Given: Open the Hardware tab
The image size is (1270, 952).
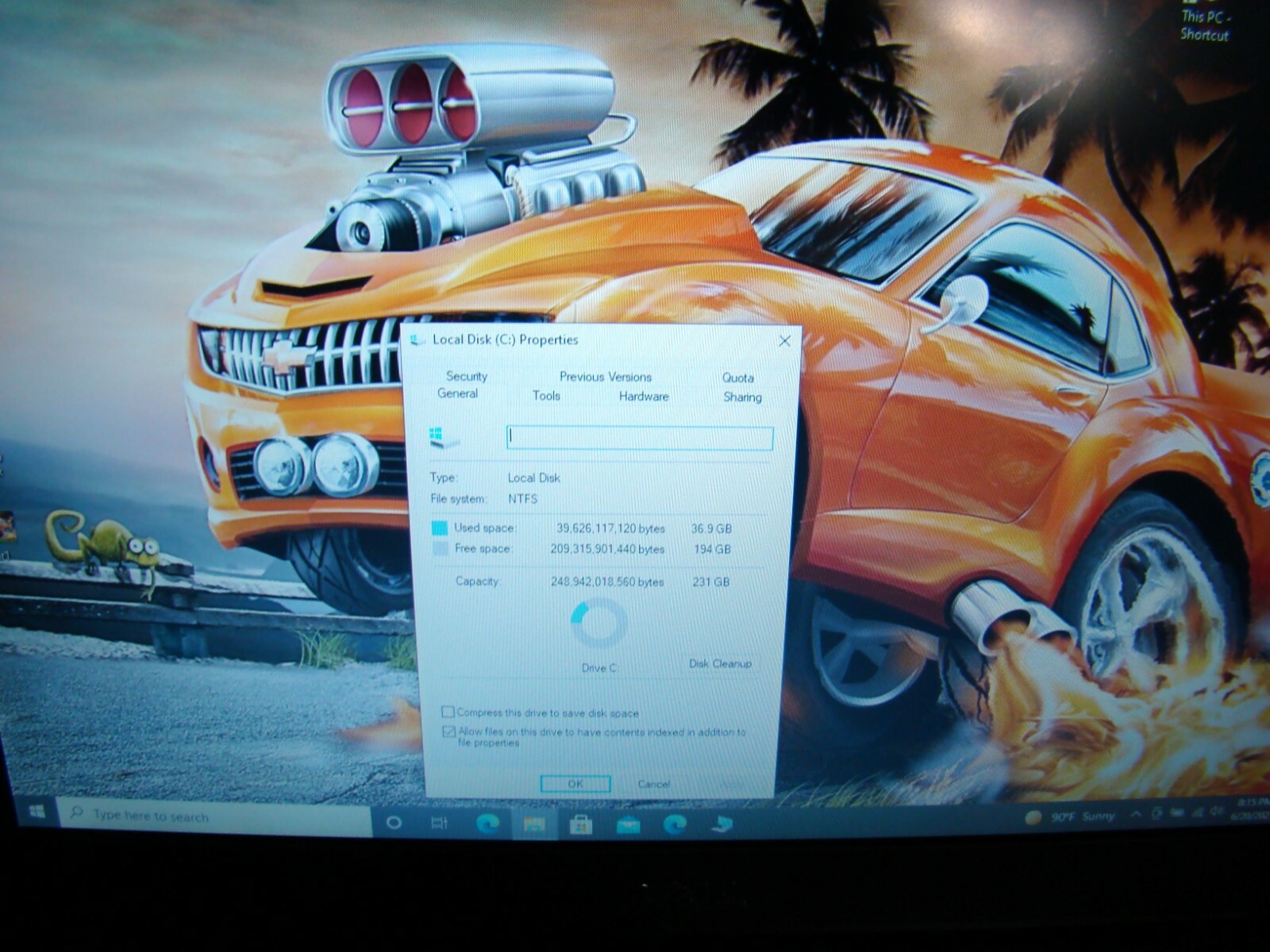Looking at the screenshot, I should [x=644, y=396].
